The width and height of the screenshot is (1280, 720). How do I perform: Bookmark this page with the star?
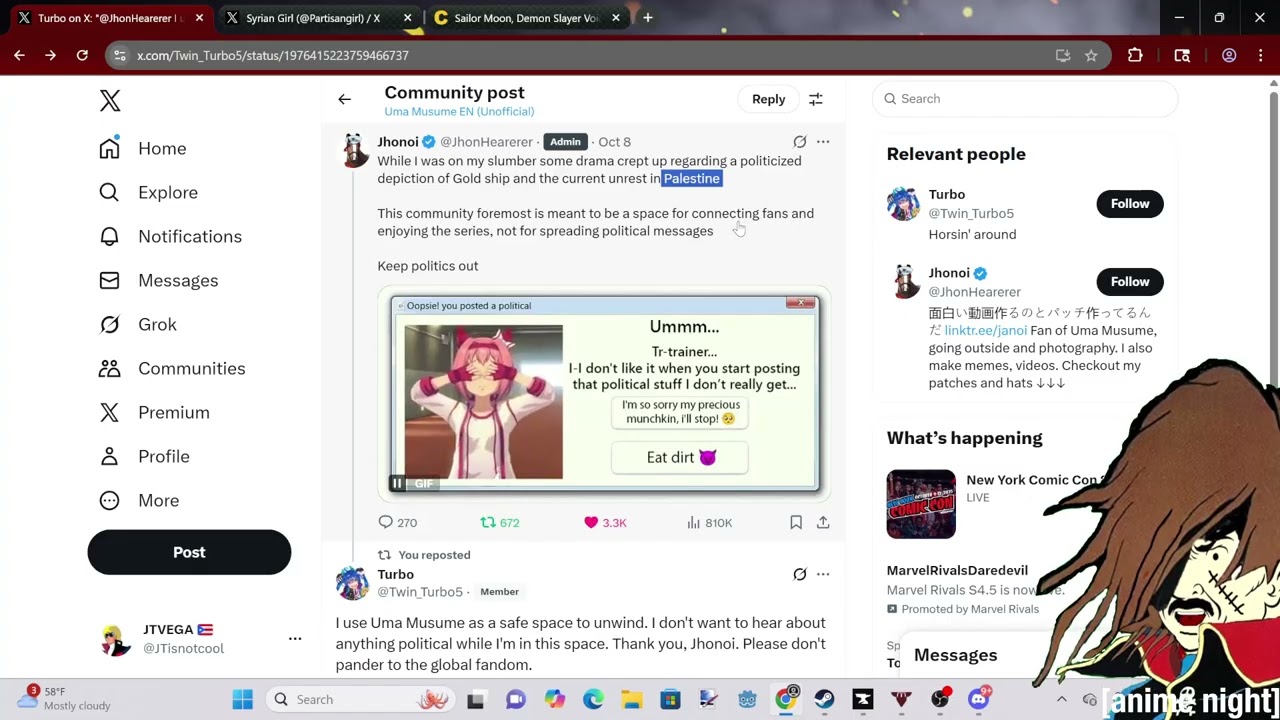coord(1091,56)
